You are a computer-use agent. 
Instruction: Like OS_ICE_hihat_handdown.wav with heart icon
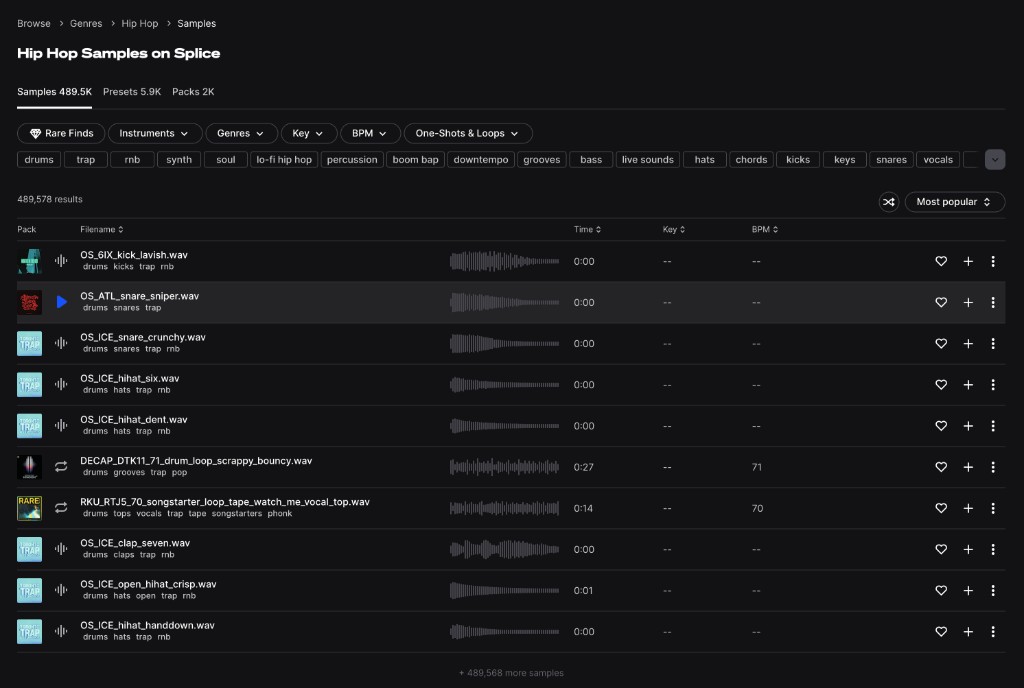940,631
